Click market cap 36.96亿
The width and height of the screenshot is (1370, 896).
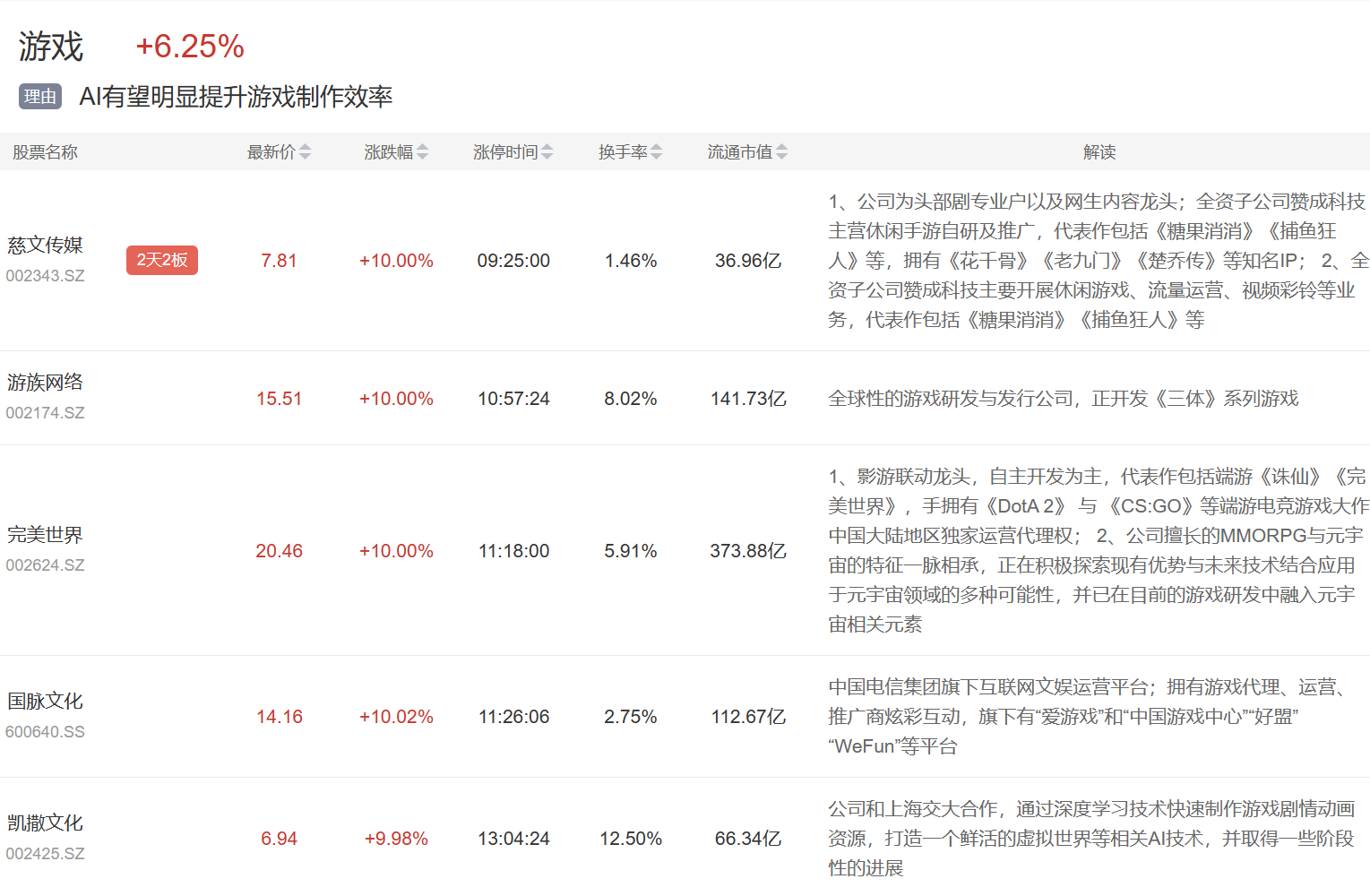coord(748,261)
